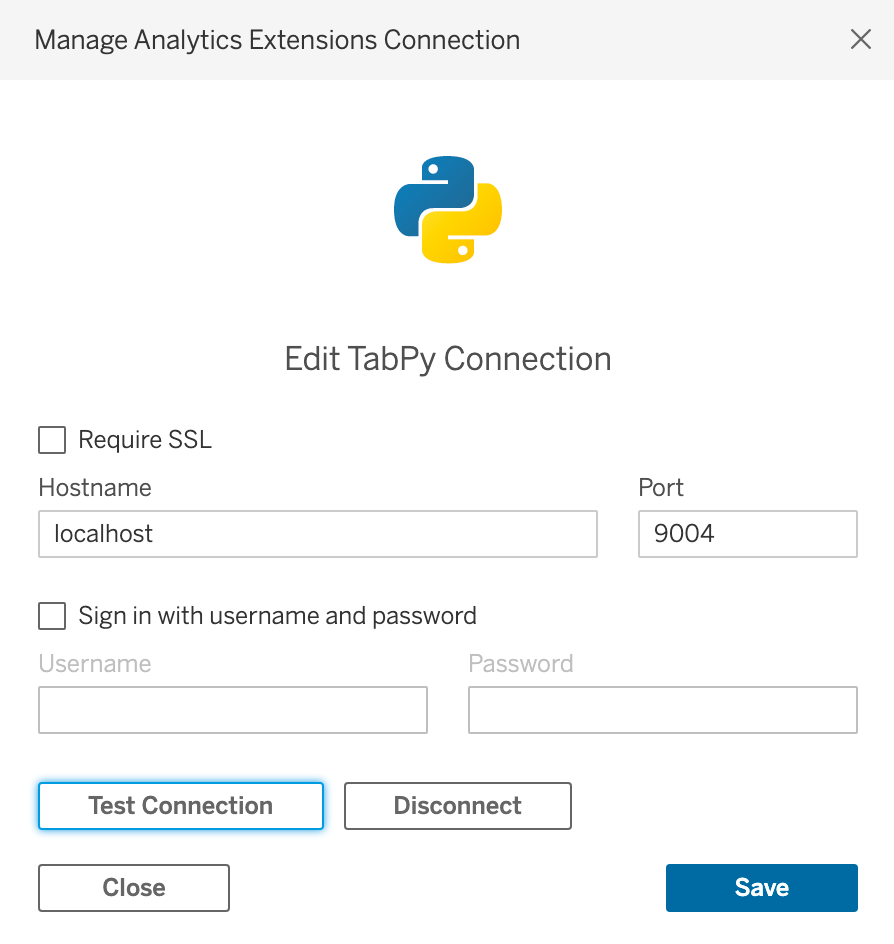Image resolution: width=894 pixels, height=944 pixels.
Task: Enable sign in with username and password
Action: 51,616
